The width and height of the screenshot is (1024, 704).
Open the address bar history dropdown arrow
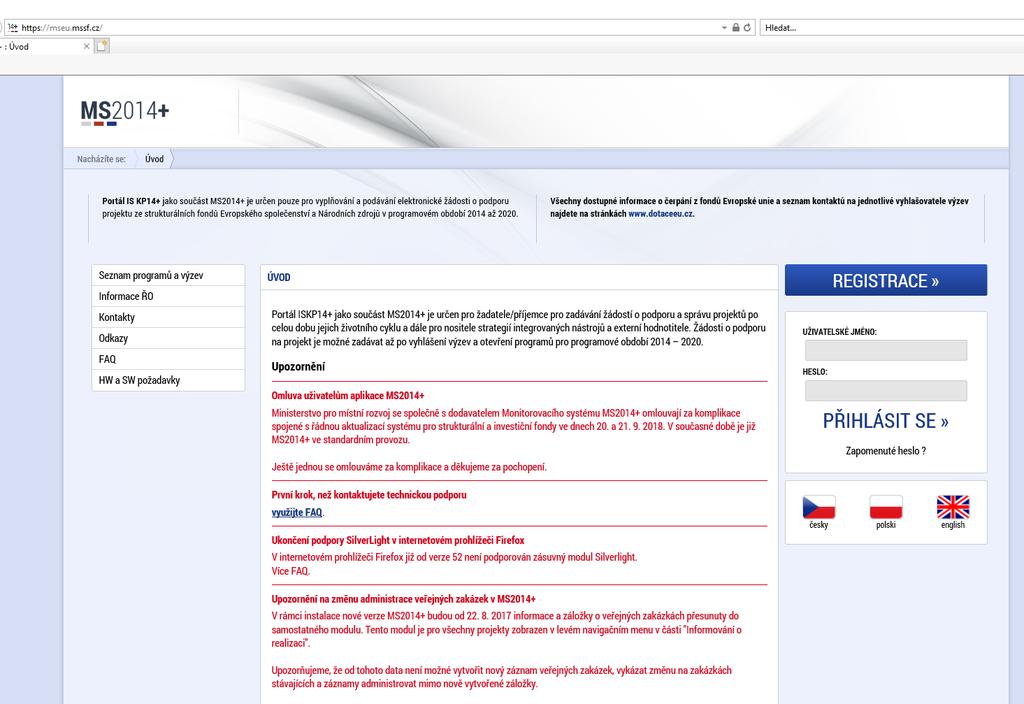tap(724, 27)
